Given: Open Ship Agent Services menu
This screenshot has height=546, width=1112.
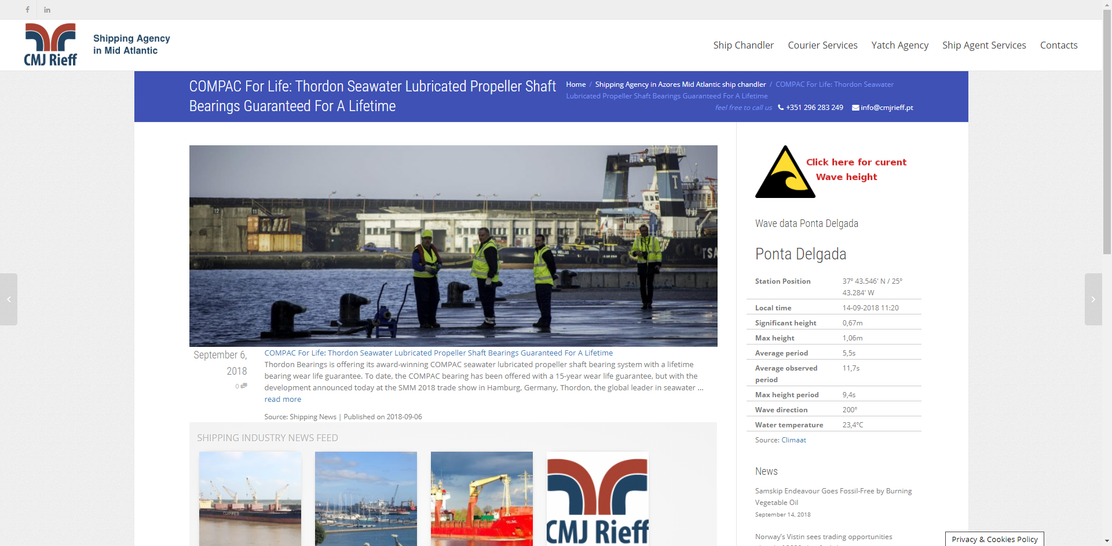Looking at the screenshot, I should coord(984,45).
